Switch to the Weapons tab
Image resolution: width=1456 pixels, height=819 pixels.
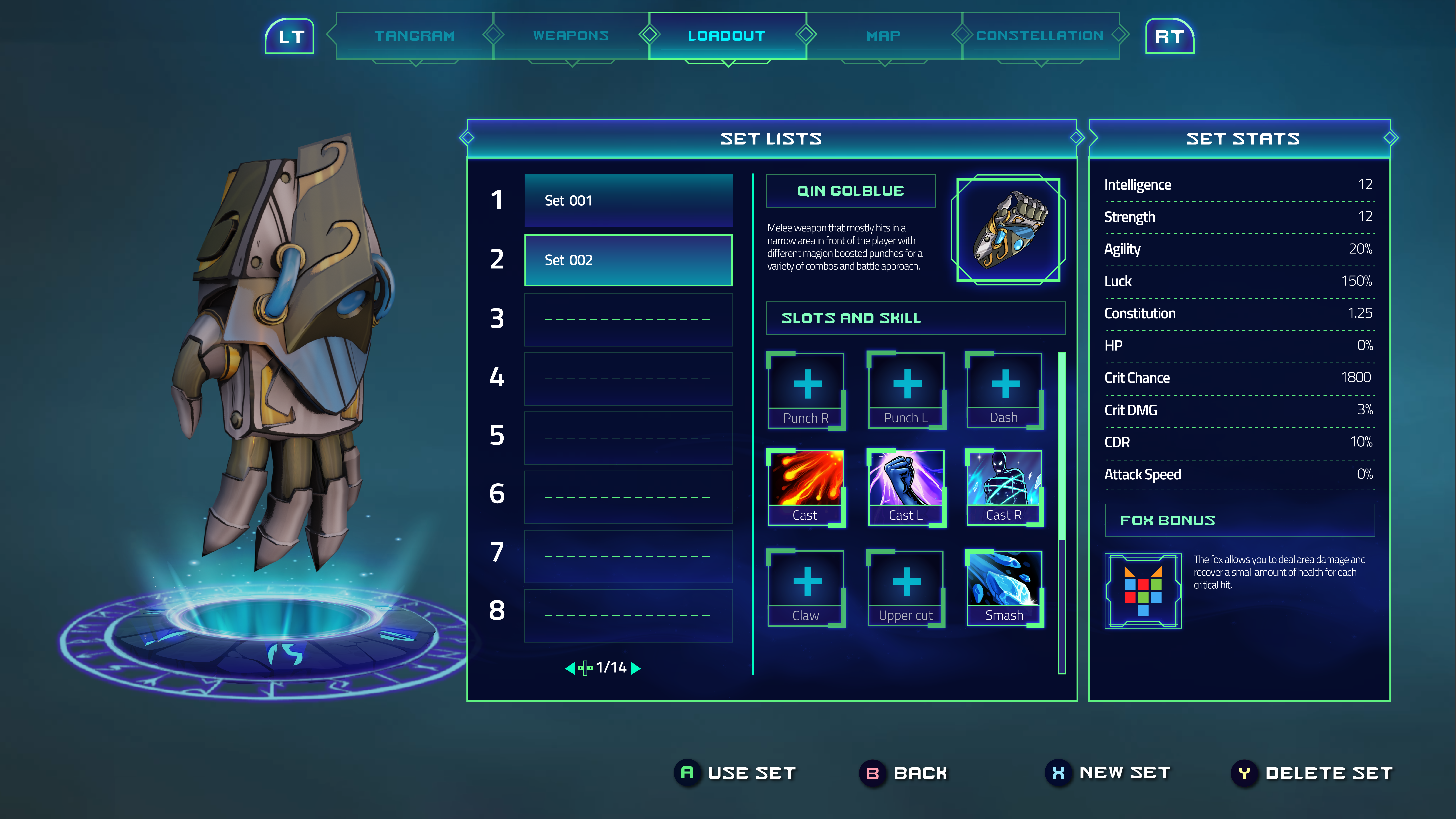(571, 36)
